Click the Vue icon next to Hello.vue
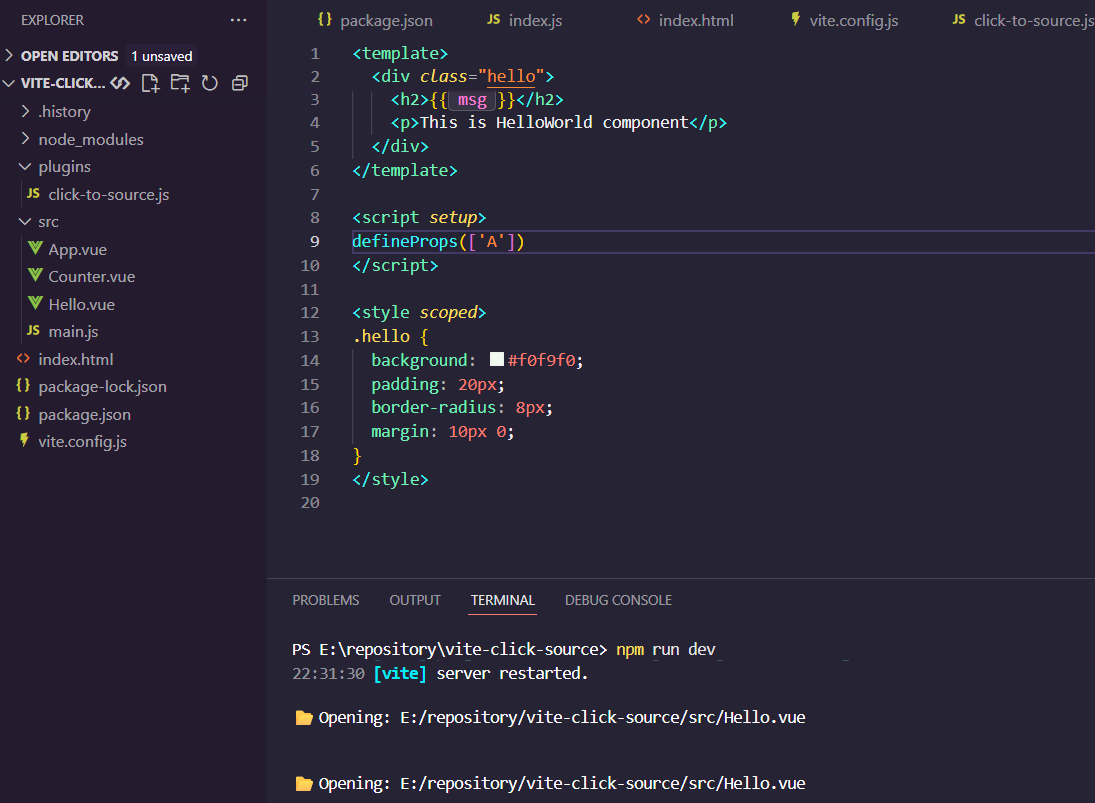 [35, 303]
